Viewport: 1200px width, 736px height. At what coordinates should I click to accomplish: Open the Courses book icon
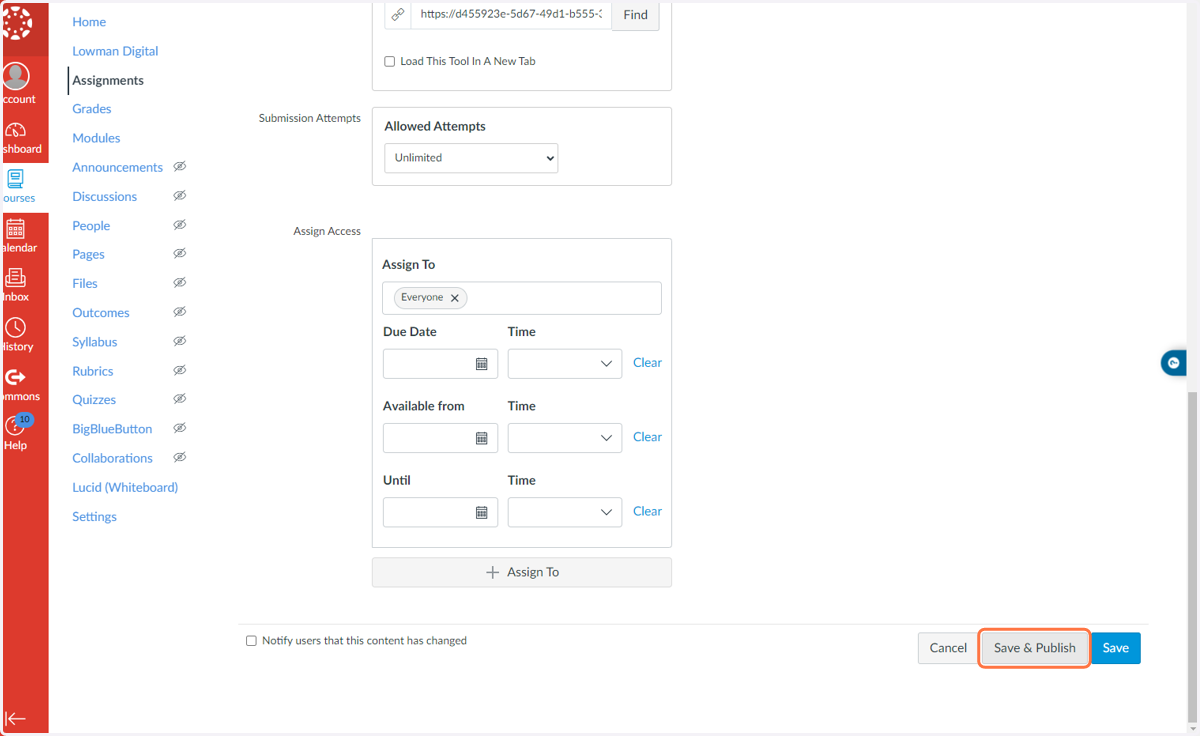click(x=16, y=179)
